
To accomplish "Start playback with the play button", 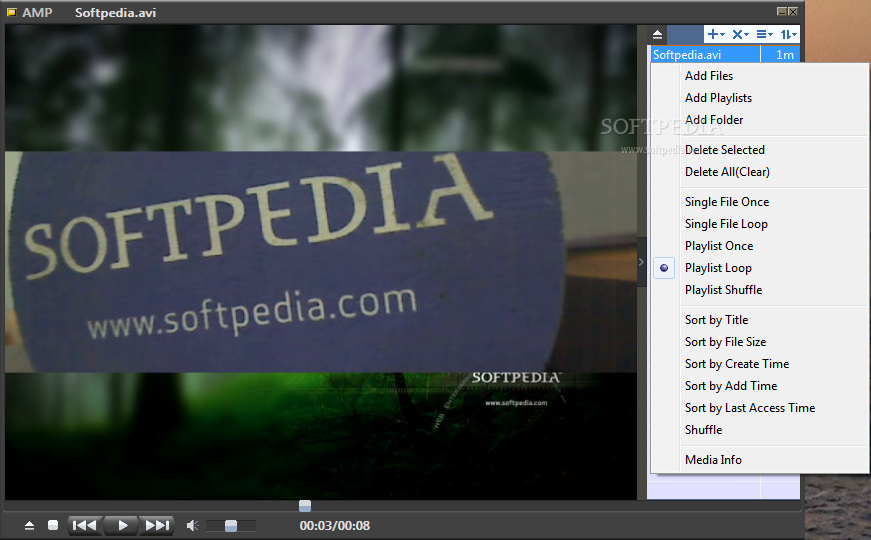I will click(122, 525).
